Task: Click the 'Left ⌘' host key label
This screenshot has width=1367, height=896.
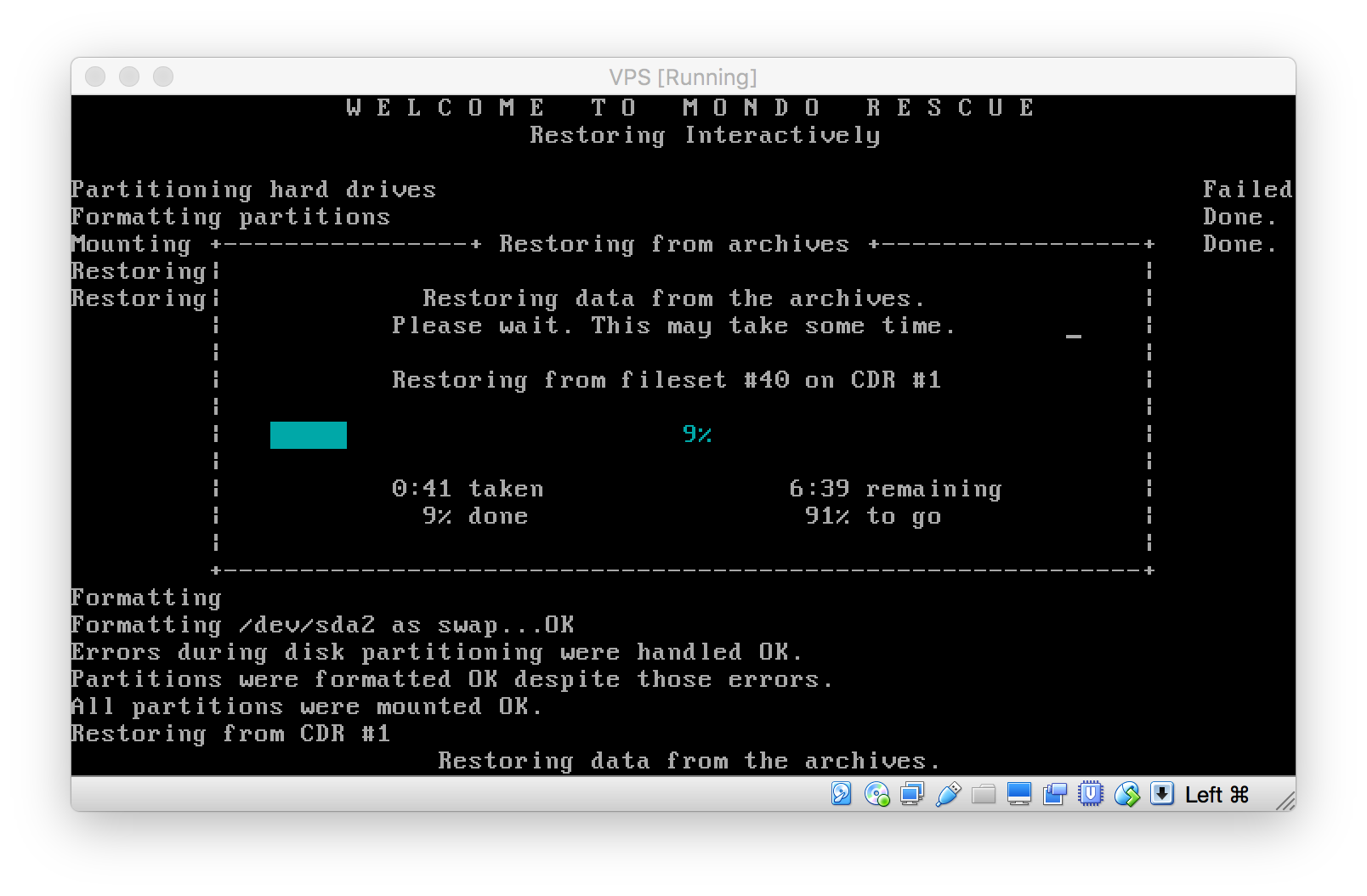Action: pyautogui.click(x=1217, y=795)
